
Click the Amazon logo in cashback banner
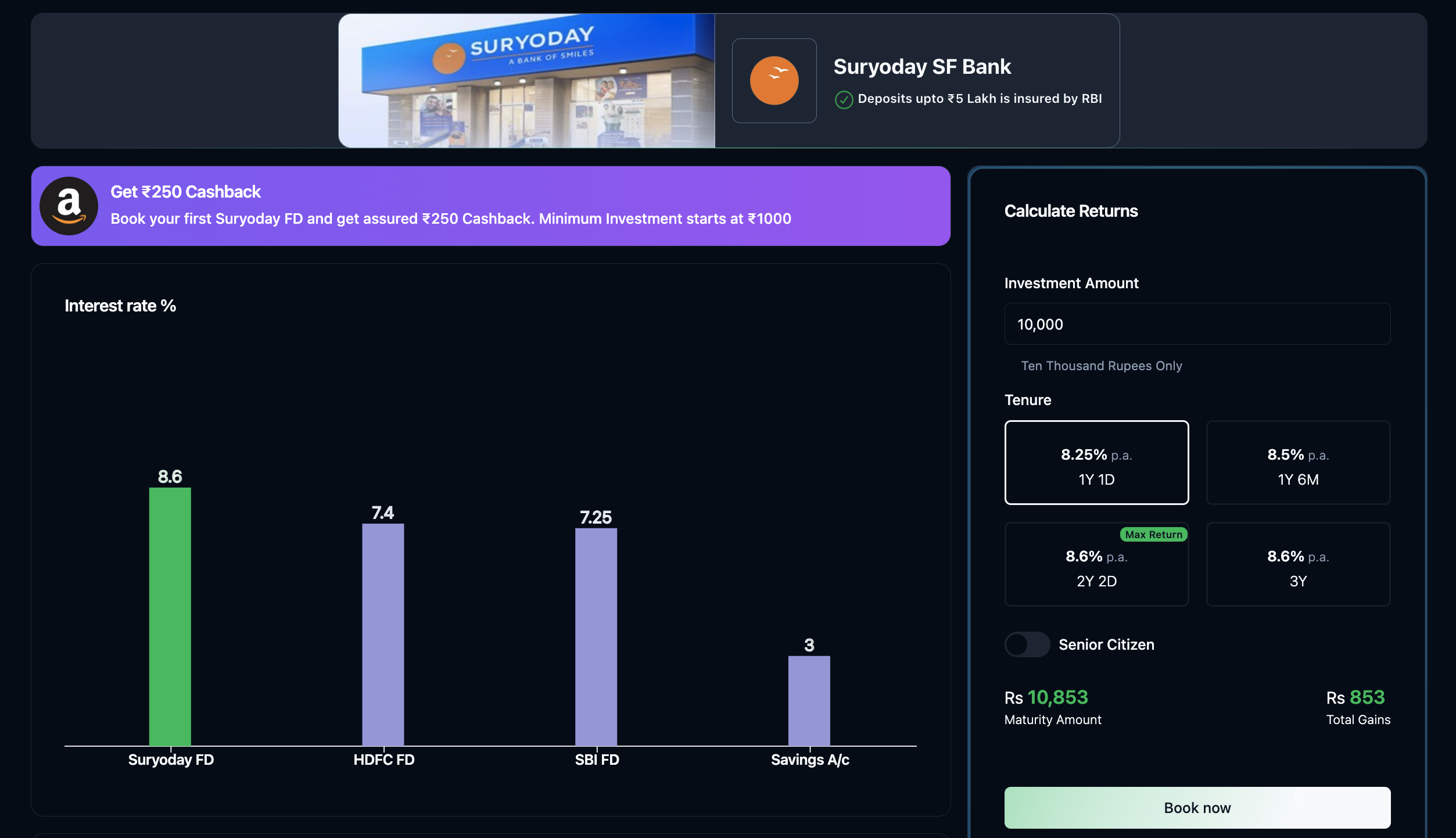coord(69,206)
